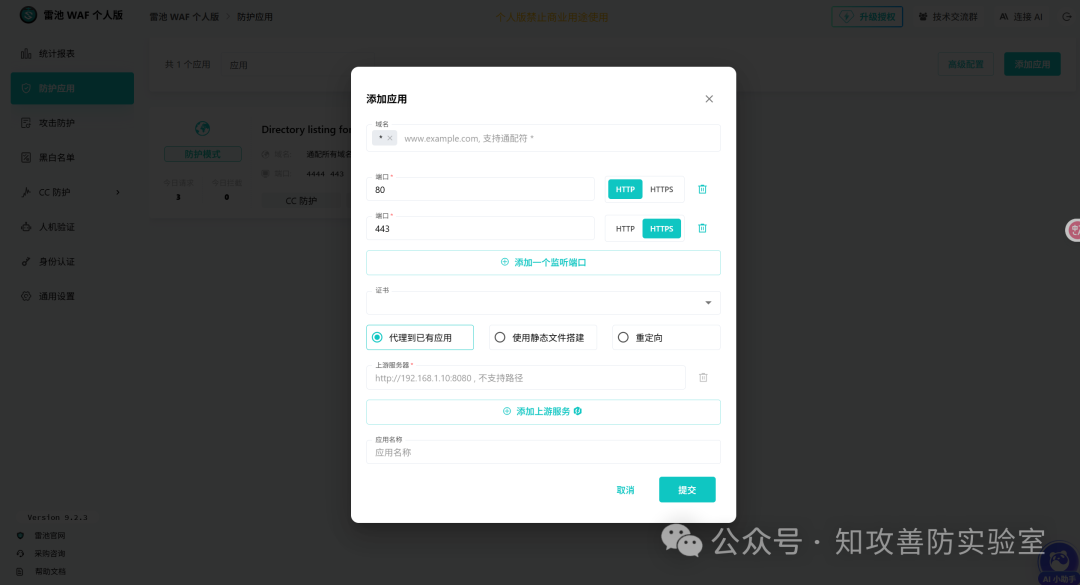Select HTTP for port 80
This screenshot has height=585, width=1080.
[x=625, y=189]
